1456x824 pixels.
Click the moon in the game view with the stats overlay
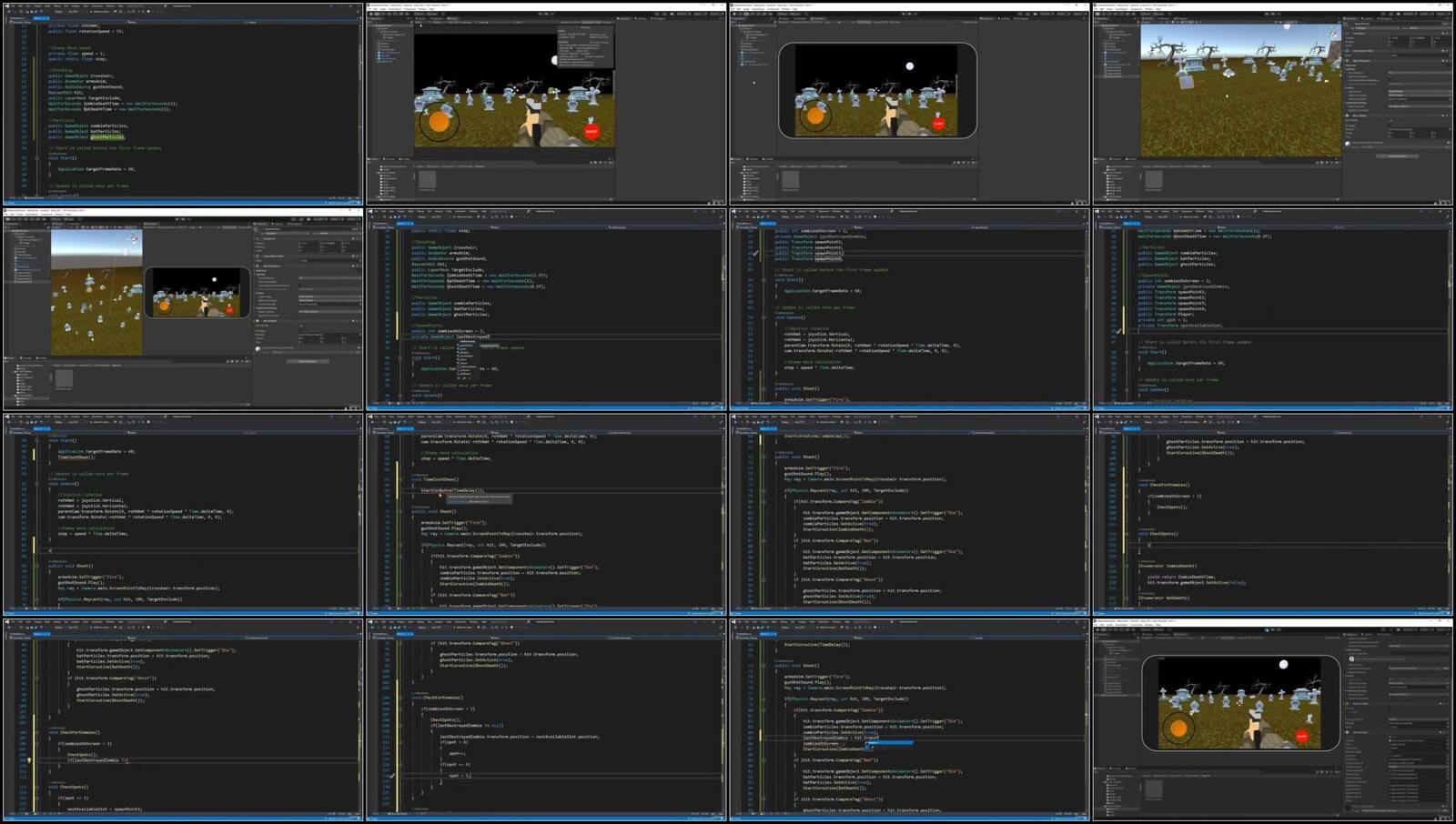coord(554,60)
